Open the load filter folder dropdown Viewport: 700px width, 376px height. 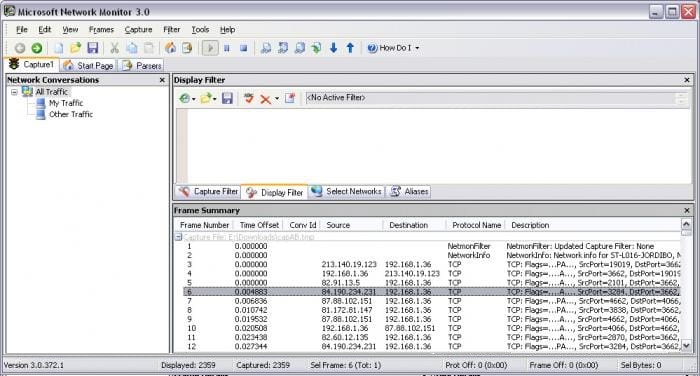208,98
